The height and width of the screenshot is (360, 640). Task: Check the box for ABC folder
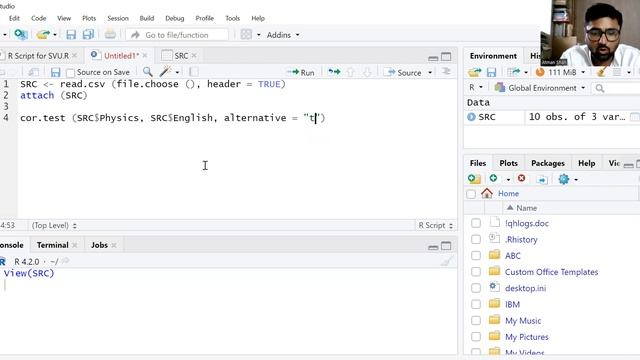pyautogui.click(x=476, y=256)
